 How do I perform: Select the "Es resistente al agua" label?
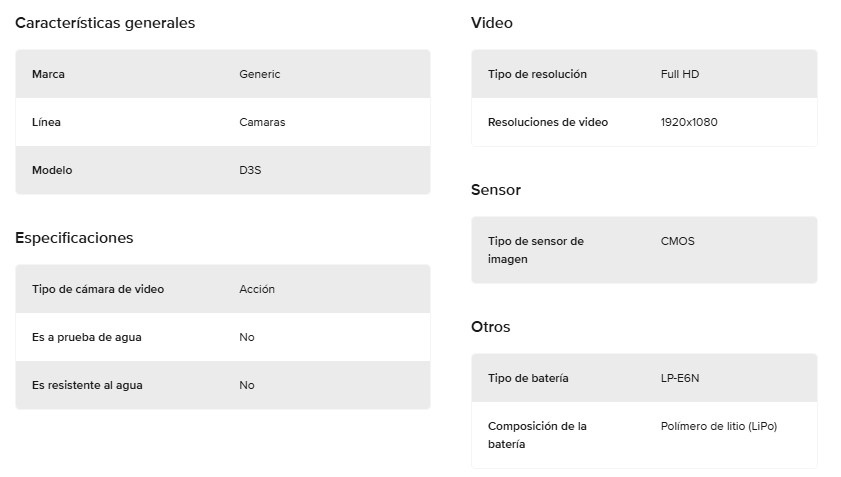[87, 385]
